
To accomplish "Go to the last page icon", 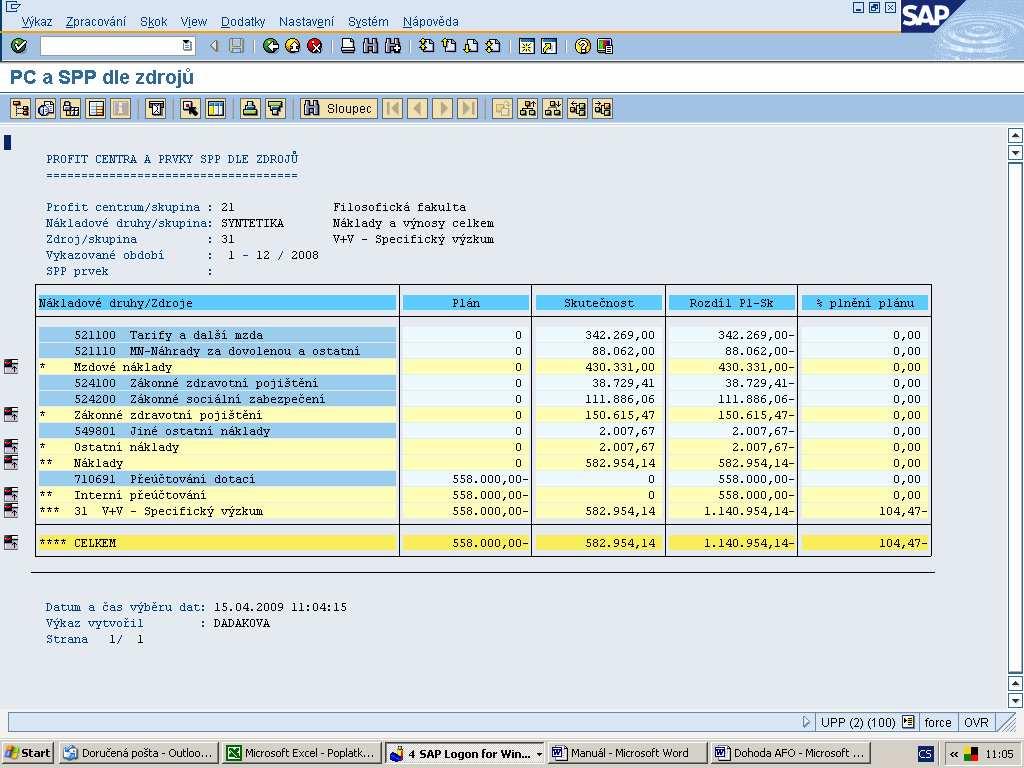I will tap(493, 46).
